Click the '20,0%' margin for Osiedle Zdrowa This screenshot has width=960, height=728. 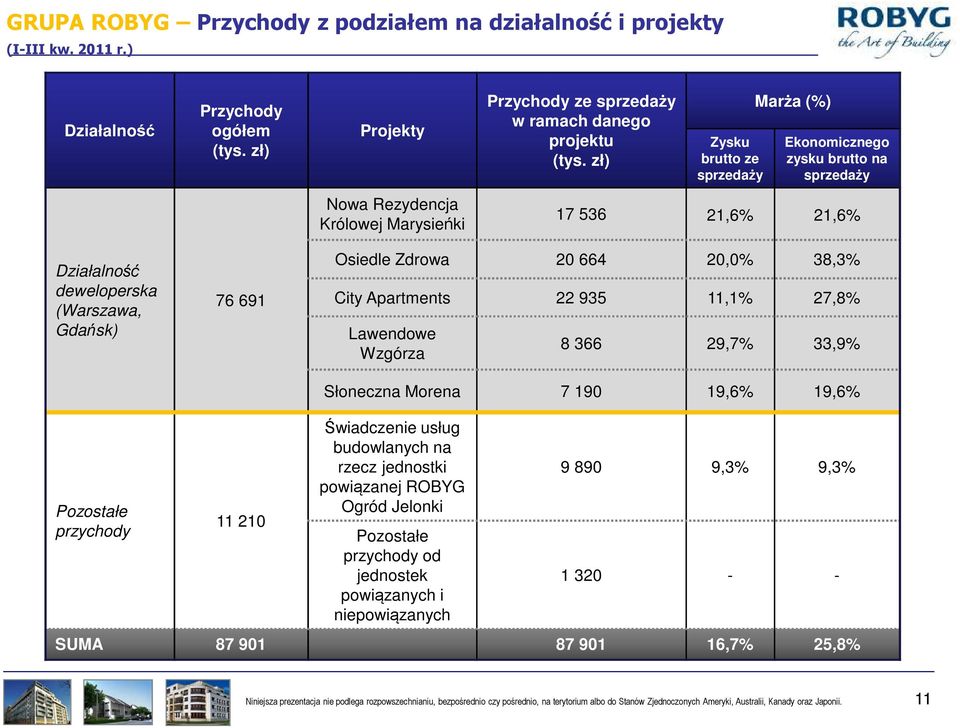pos(730,260)
